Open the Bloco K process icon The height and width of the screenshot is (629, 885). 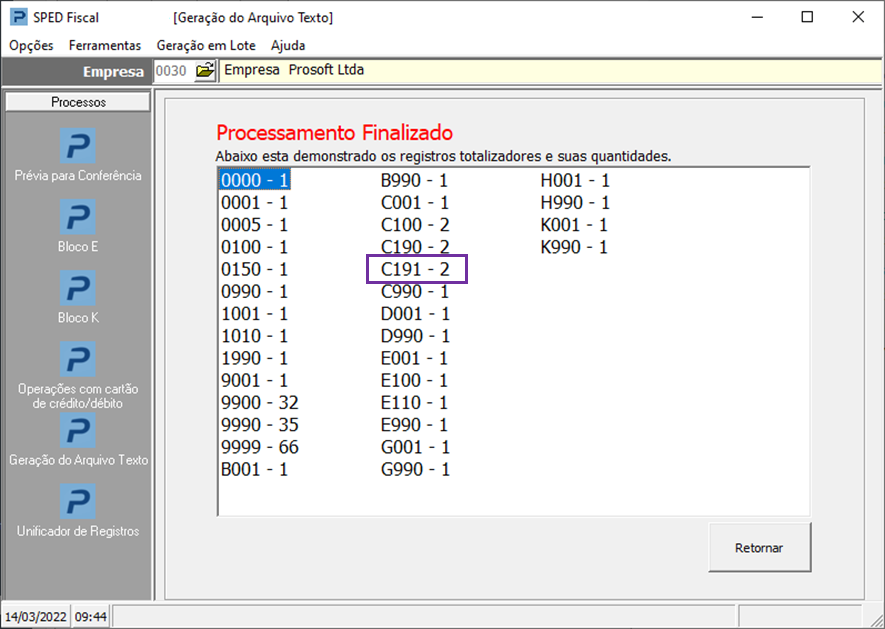point(77,288)
